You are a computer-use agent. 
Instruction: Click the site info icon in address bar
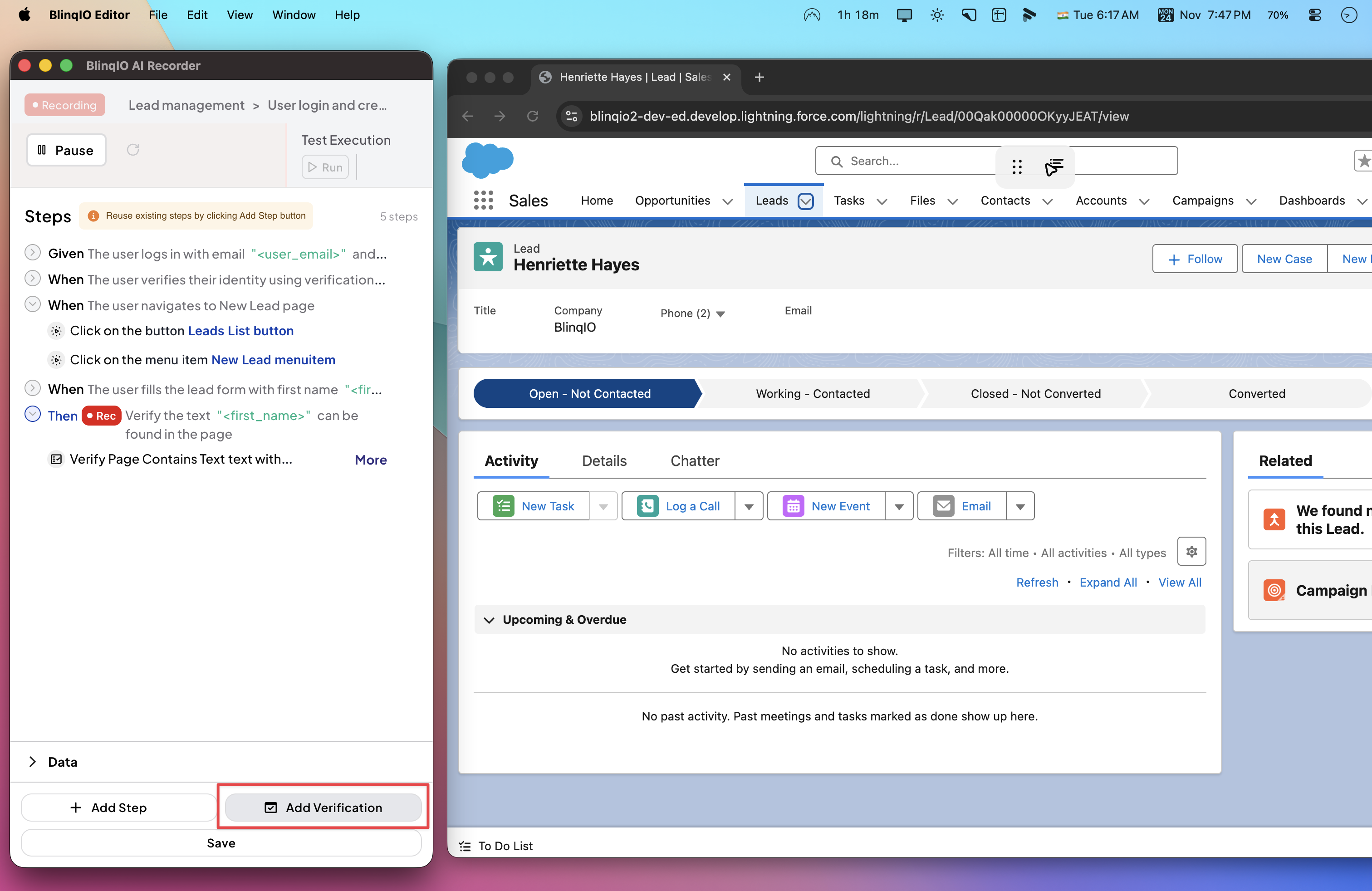571,117
